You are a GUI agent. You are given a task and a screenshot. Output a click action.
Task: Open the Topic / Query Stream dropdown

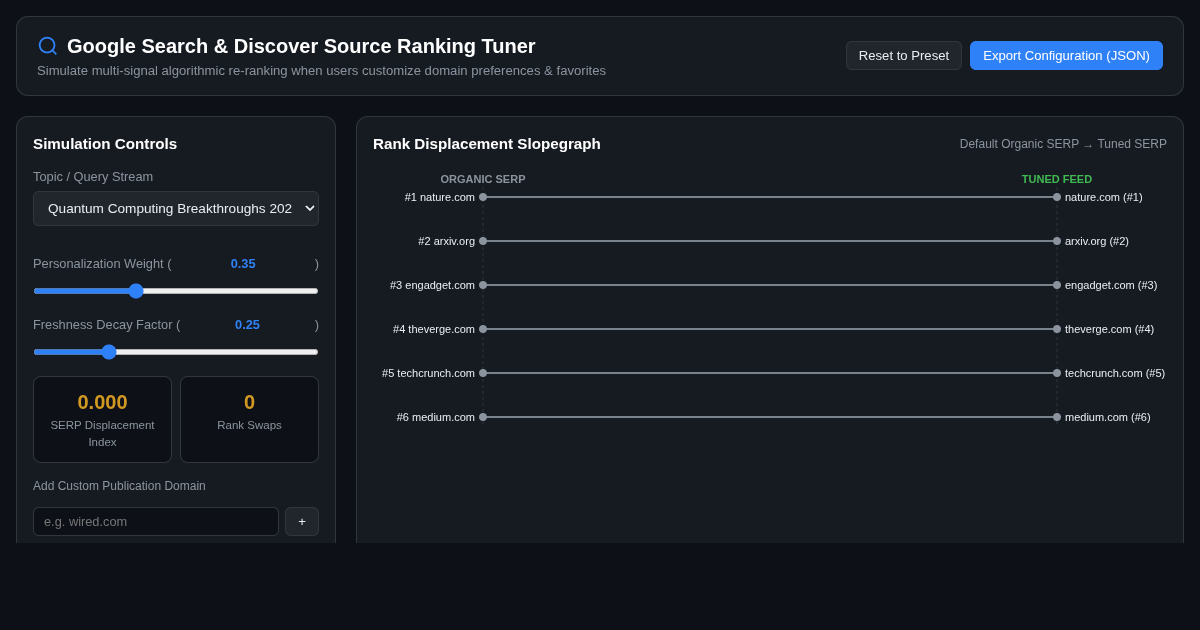(176, 208)
